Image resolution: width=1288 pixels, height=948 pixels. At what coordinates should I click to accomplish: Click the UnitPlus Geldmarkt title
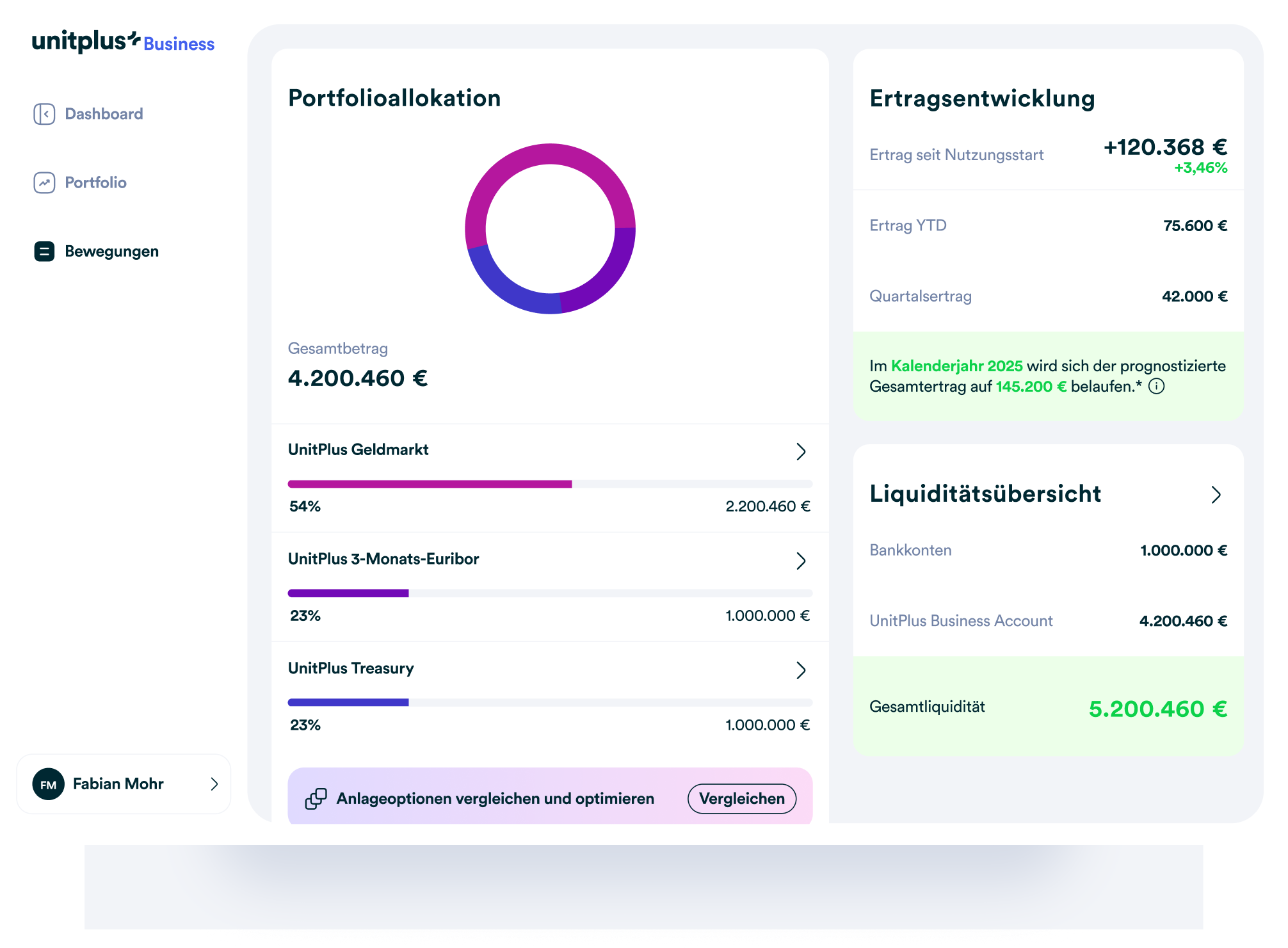[358, 450]
